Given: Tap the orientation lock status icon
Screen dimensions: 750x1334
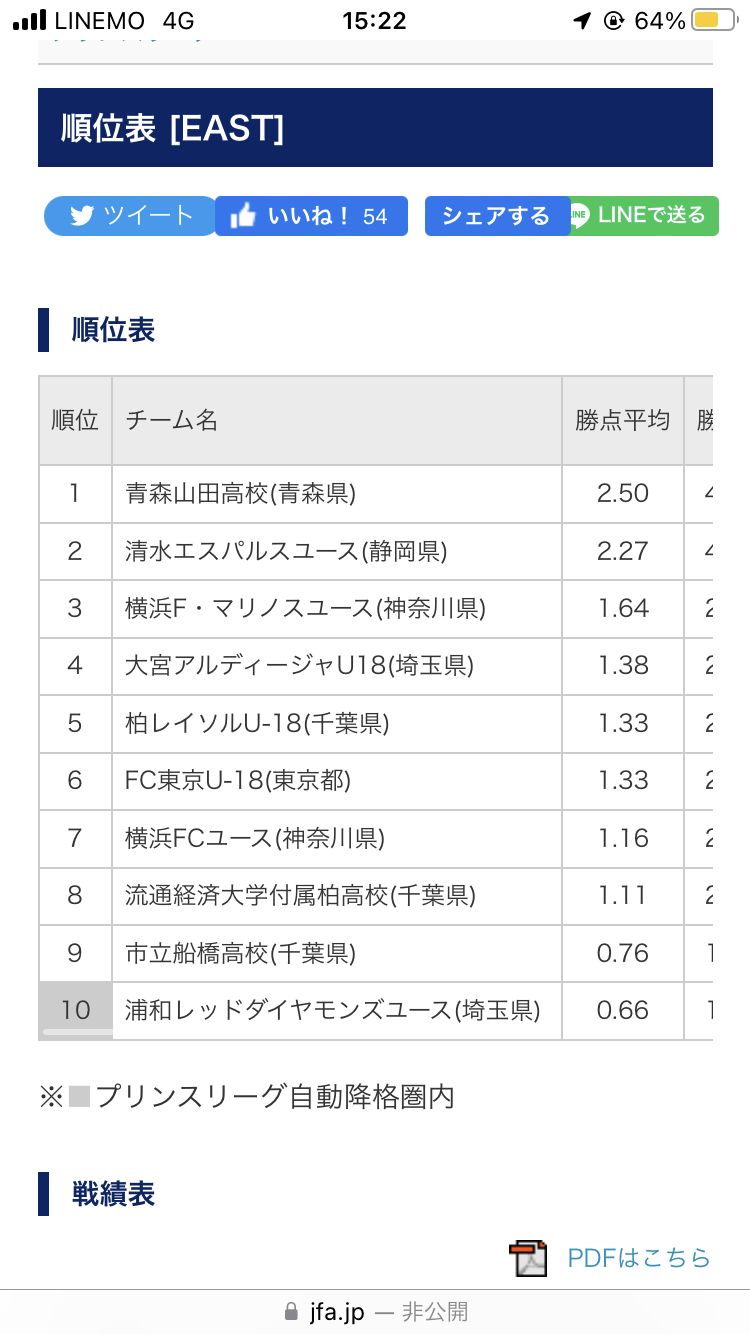Looking at the screenshot, I should (x=614, y=20).
